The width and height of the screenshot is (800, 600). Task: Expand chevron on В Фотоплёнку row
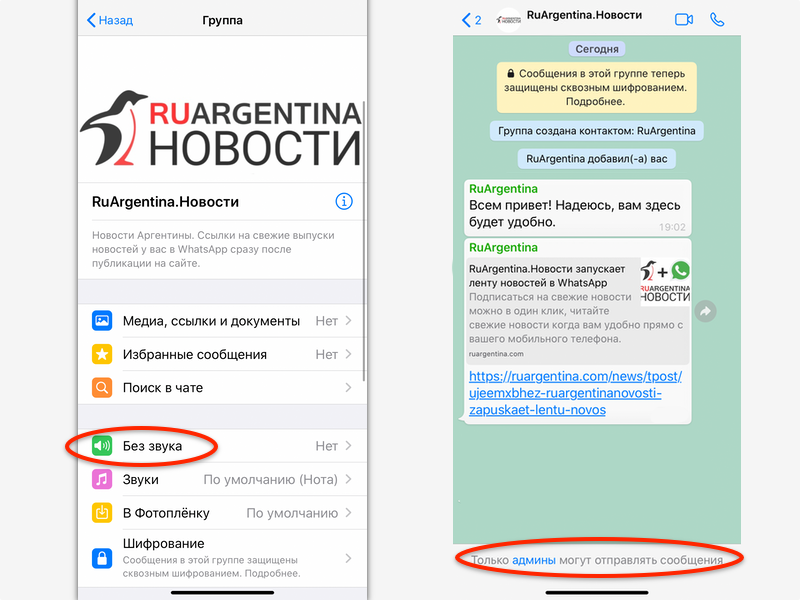click(x=348, y=513)
